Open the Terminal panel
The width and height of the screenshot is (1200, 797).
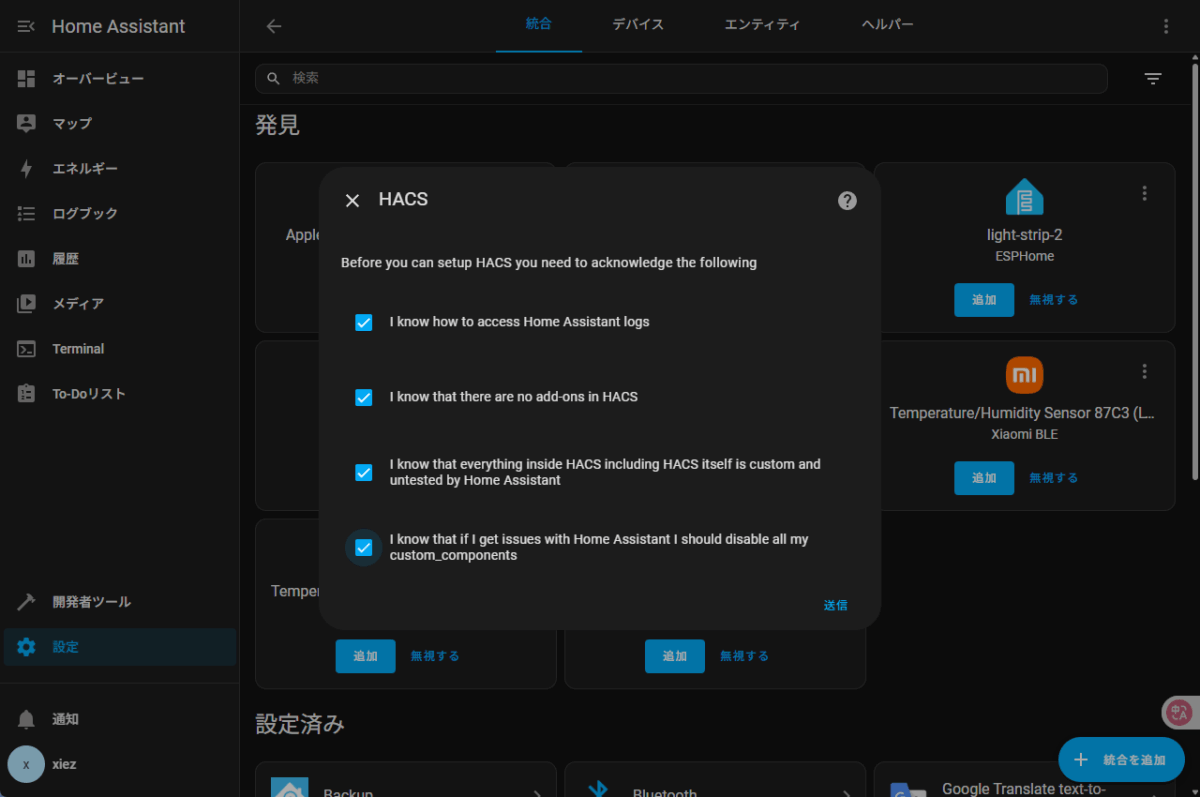pyautogui.click(x=120, y=349)
